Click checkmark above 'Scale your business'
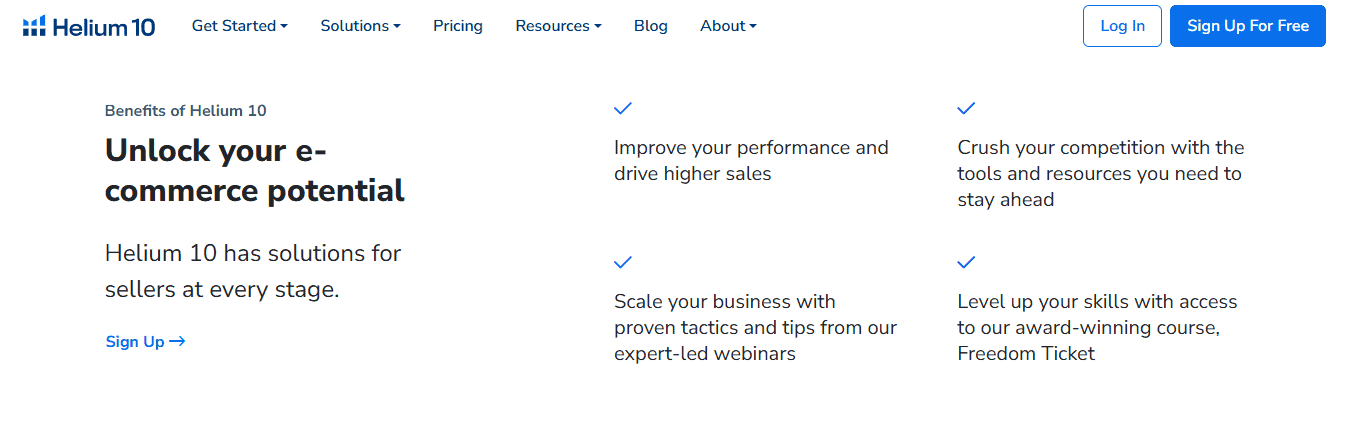1349x443 pixels. pyautogui.click(x=623, y=262)
